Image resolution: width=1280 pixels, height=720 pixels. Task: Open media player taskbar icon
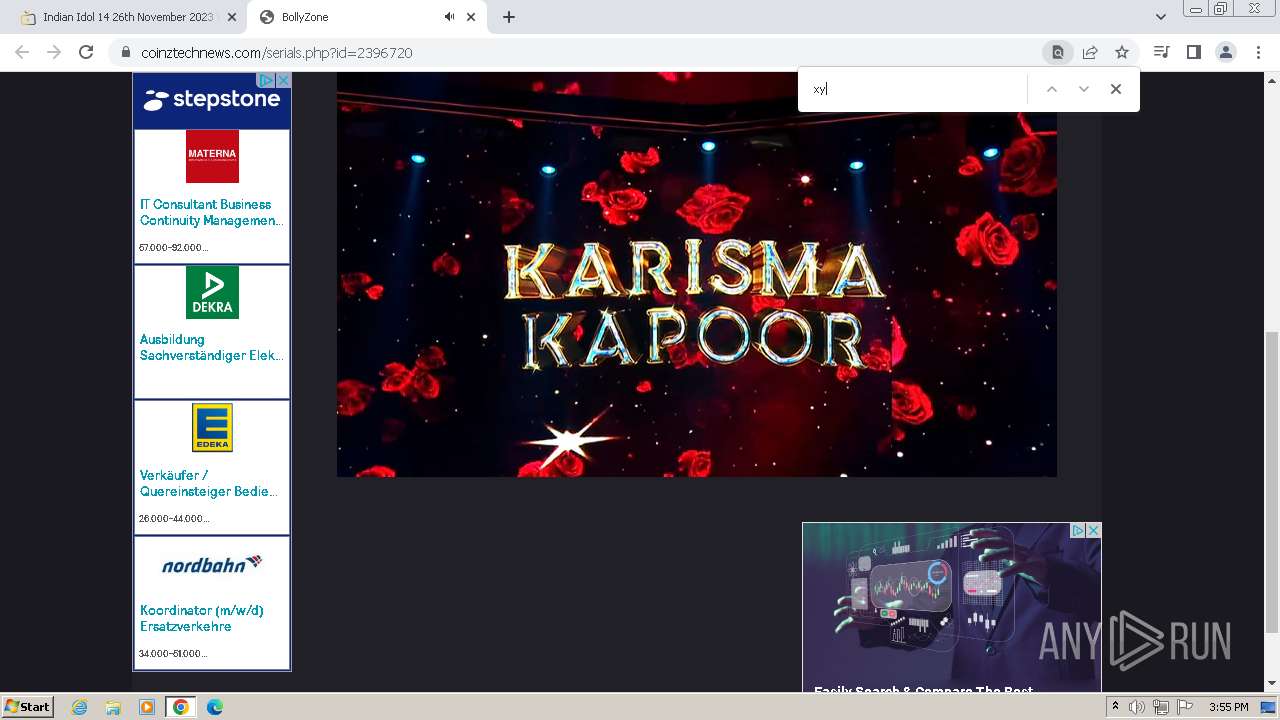pos(147,707)
